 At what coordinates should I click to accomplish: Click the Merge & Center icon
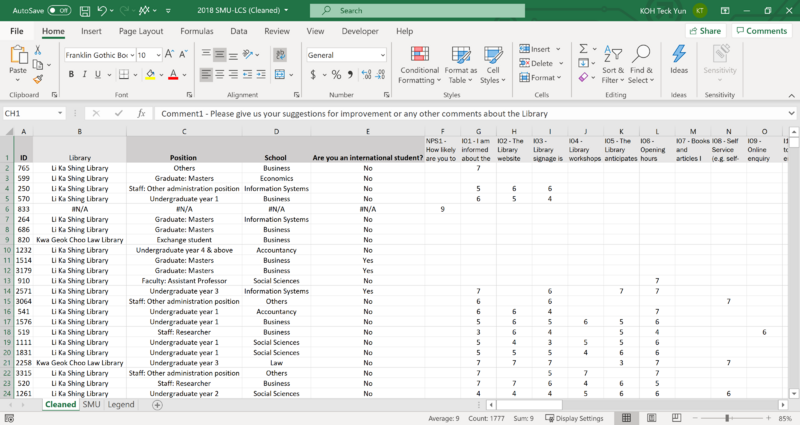click(280, 74)
